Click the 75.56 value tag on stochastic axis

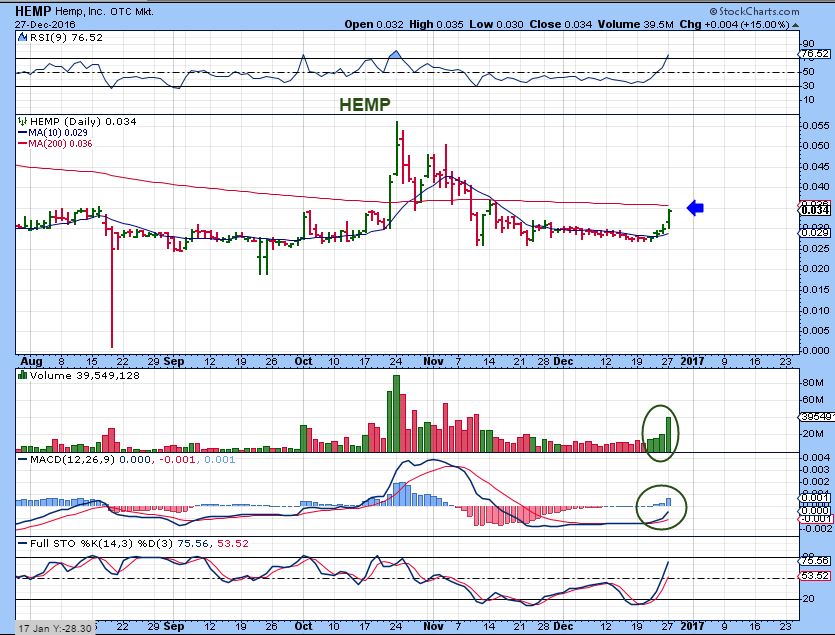pyautogui.click(x=815, y=560)
